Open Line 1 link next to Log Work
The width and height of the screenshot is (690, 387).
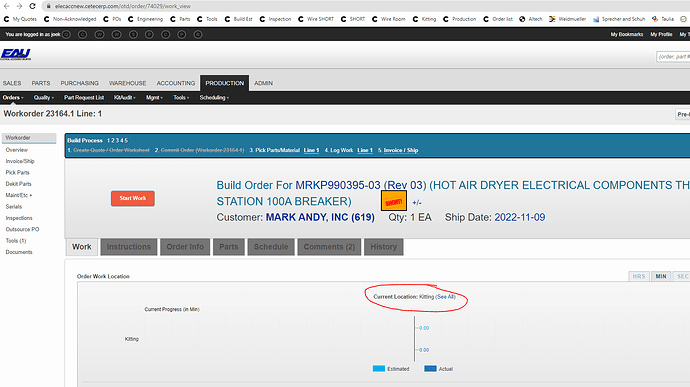(365, 151)
